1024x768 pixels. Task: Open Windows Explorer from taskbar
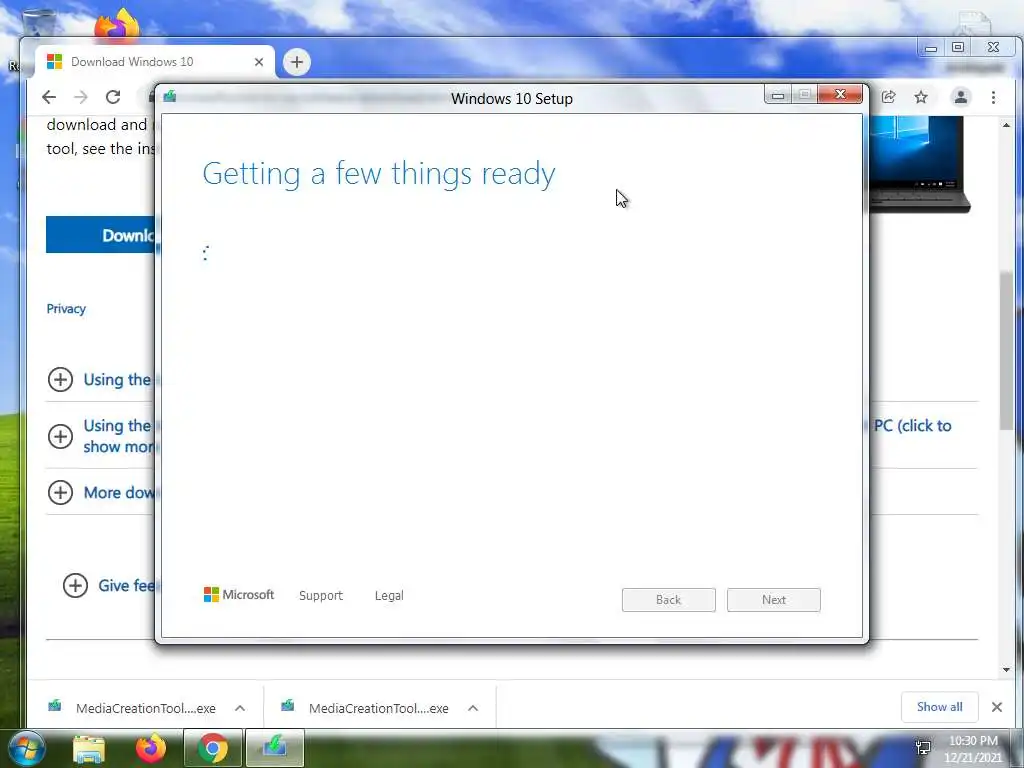89,748
